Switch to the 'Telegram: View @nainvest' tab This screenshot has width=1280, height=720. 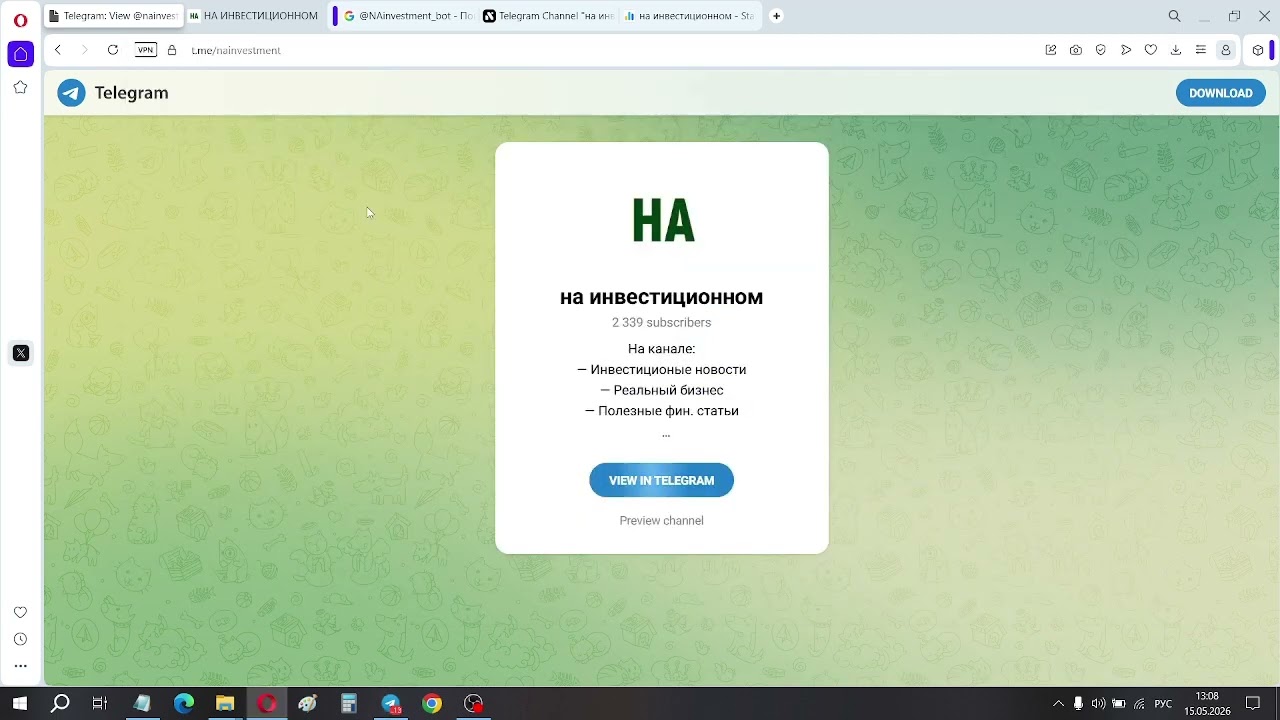coord(112,16)
